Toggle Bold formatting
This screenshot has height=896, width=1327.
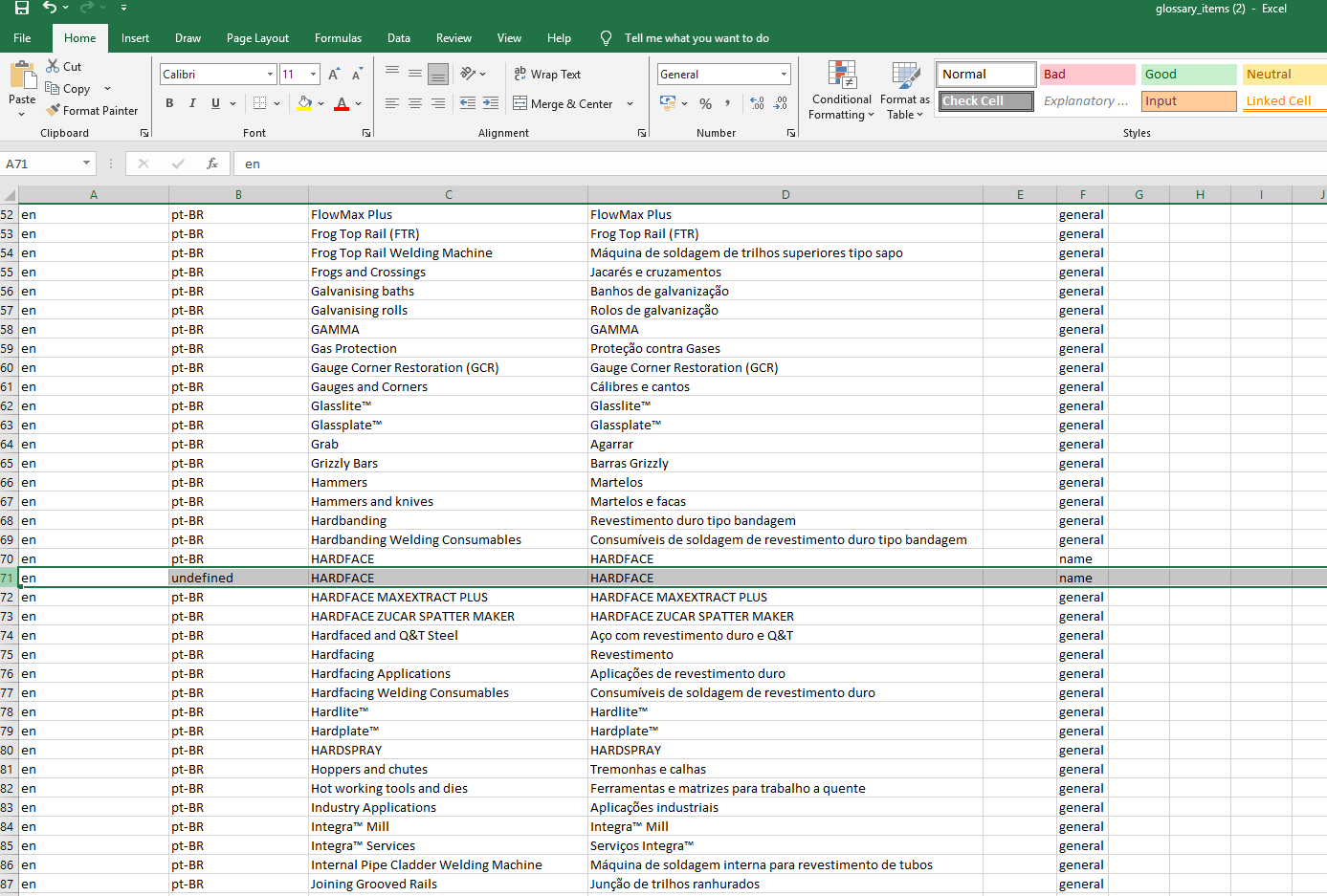tap(169, 103)
